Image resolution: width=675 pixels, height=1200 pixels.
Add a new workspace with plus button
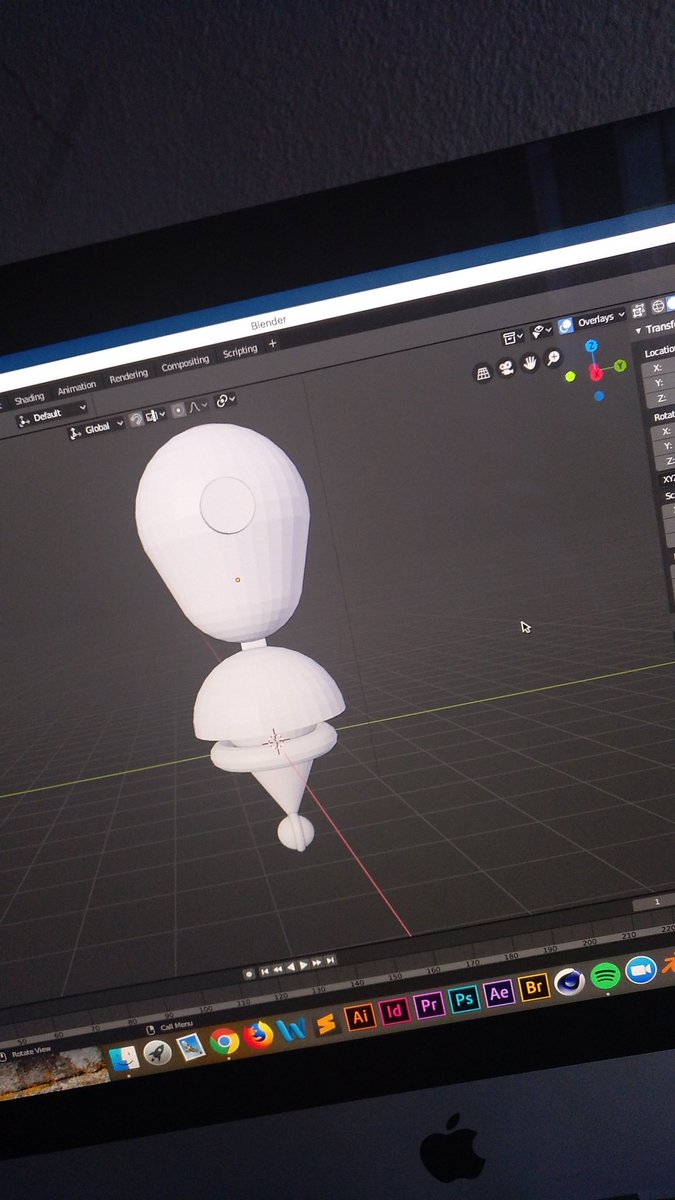(273, 343)
